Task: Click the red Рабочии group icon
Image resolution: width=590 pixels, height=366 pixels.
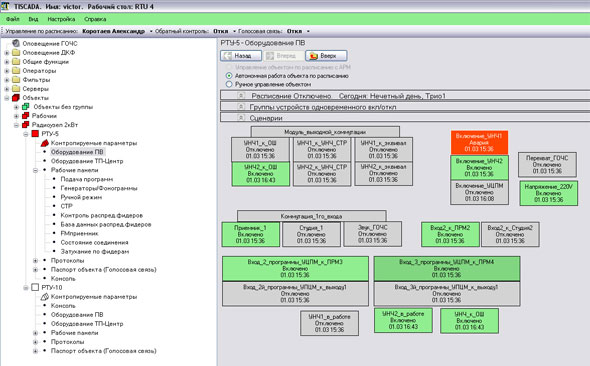Action: coord(26,115)
